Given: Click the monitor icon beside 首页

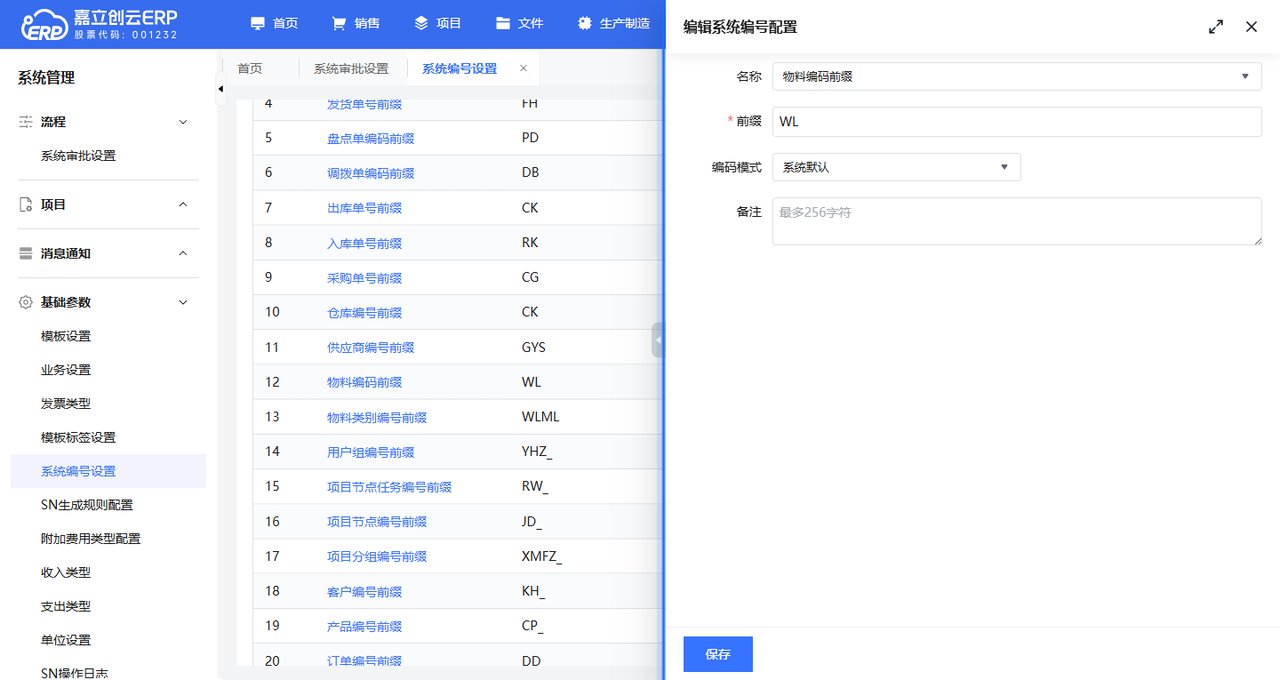Looking at the screenshot, I should [258, 23].
